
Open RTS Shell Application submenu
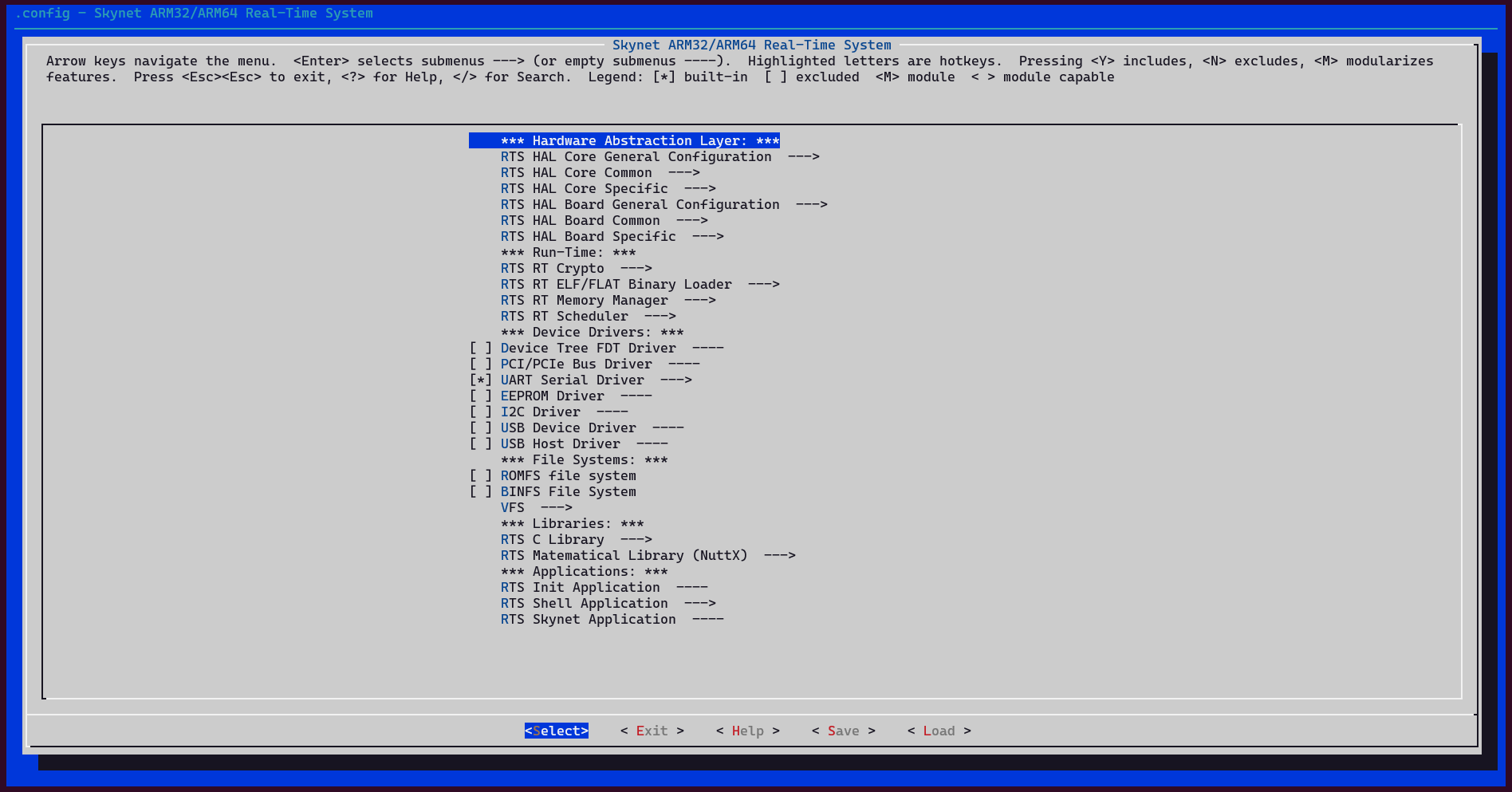click(x=608, y=604)
